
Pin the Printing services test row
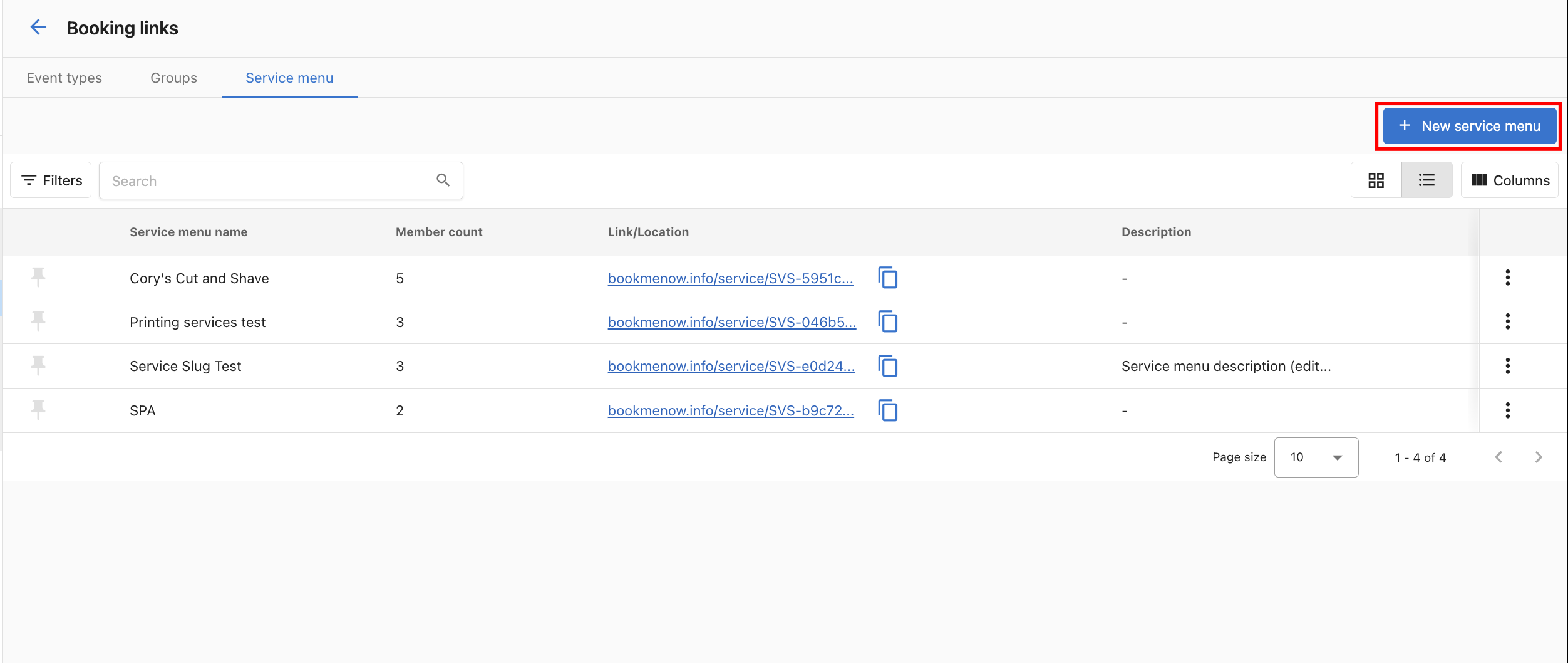coord(38,321)
